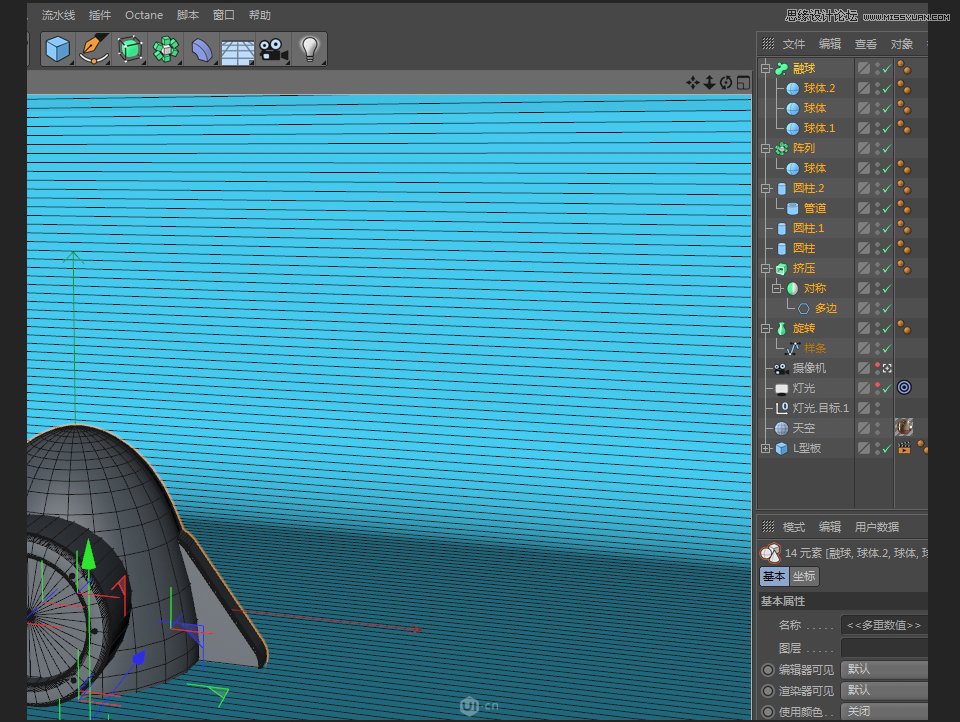Collapse the 融球 hierarchy
960x722 pixels.
(x=763, y=68)
